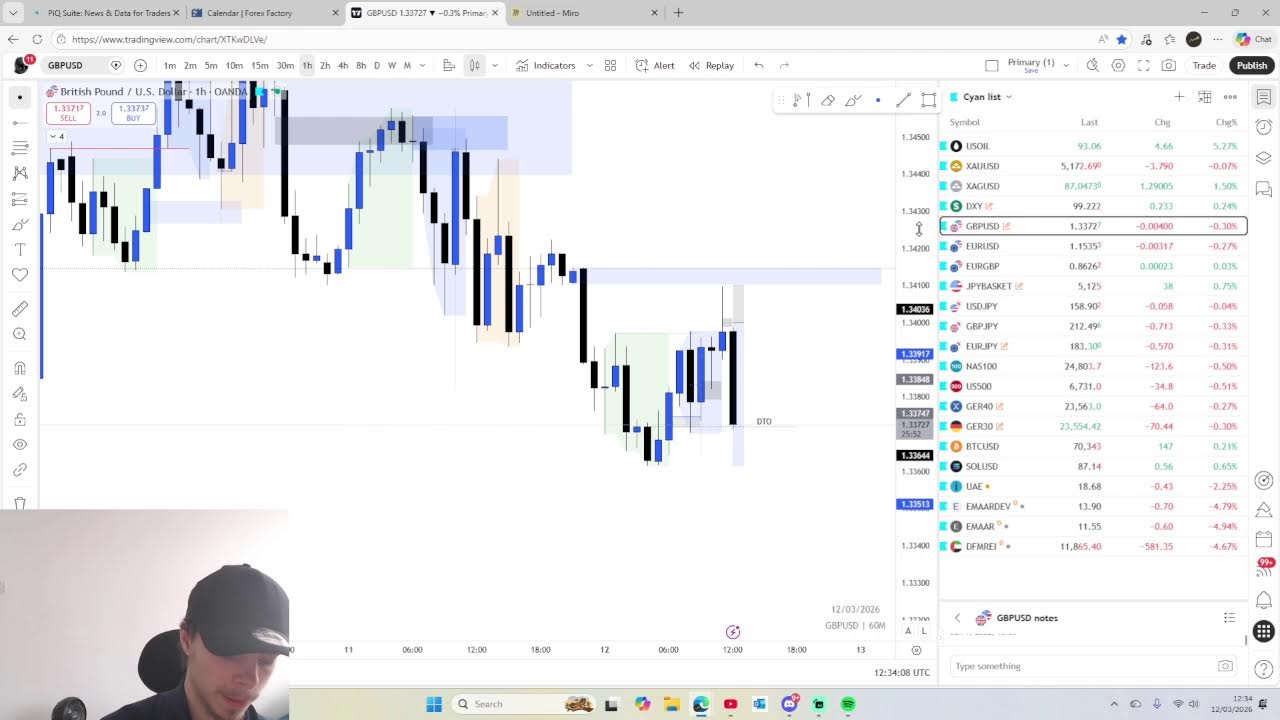Select the eraser in floating drawing toolbar

pos(828,100)
